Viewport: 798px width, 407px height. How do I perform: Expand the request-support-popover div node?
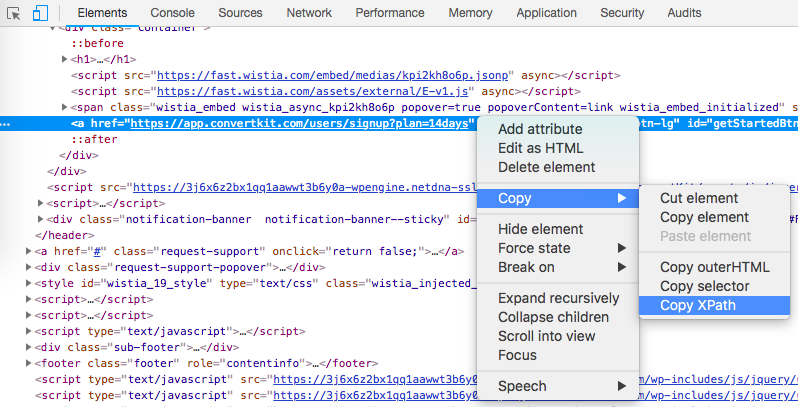[x=30, y=267]
